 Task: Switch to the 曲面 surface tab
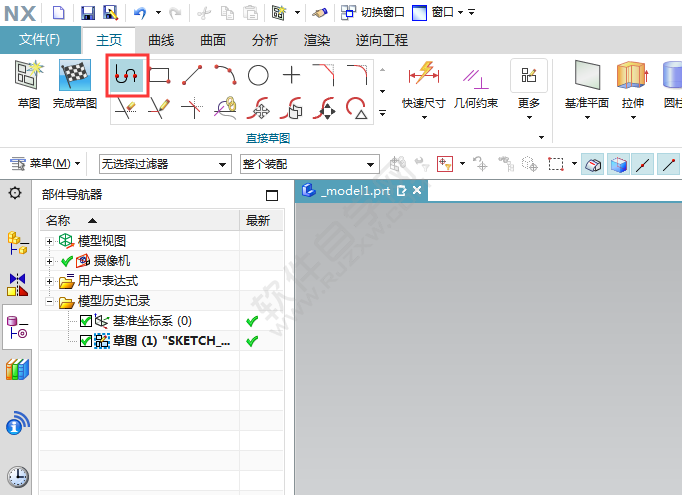[x=213, y=40]
